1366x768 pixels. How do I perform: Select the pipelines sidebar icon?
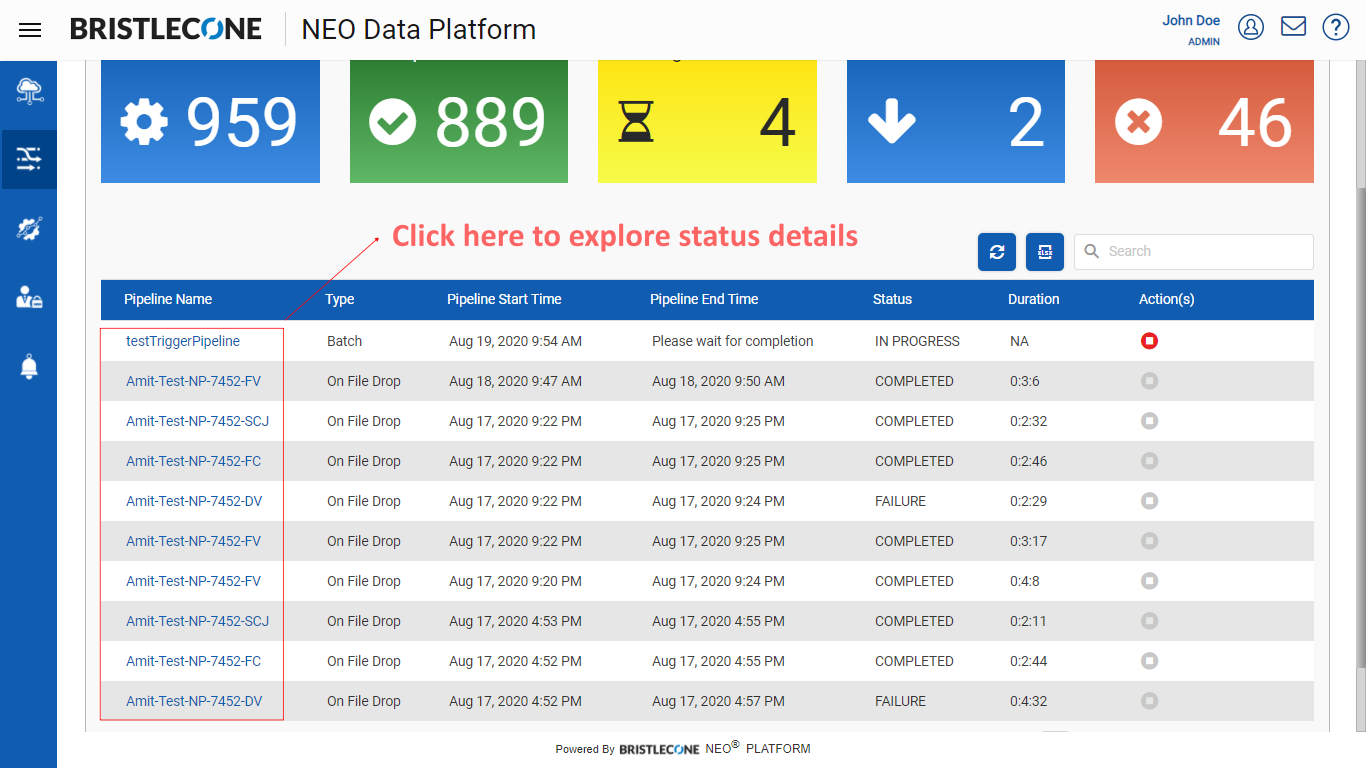[x=29, y=159]
